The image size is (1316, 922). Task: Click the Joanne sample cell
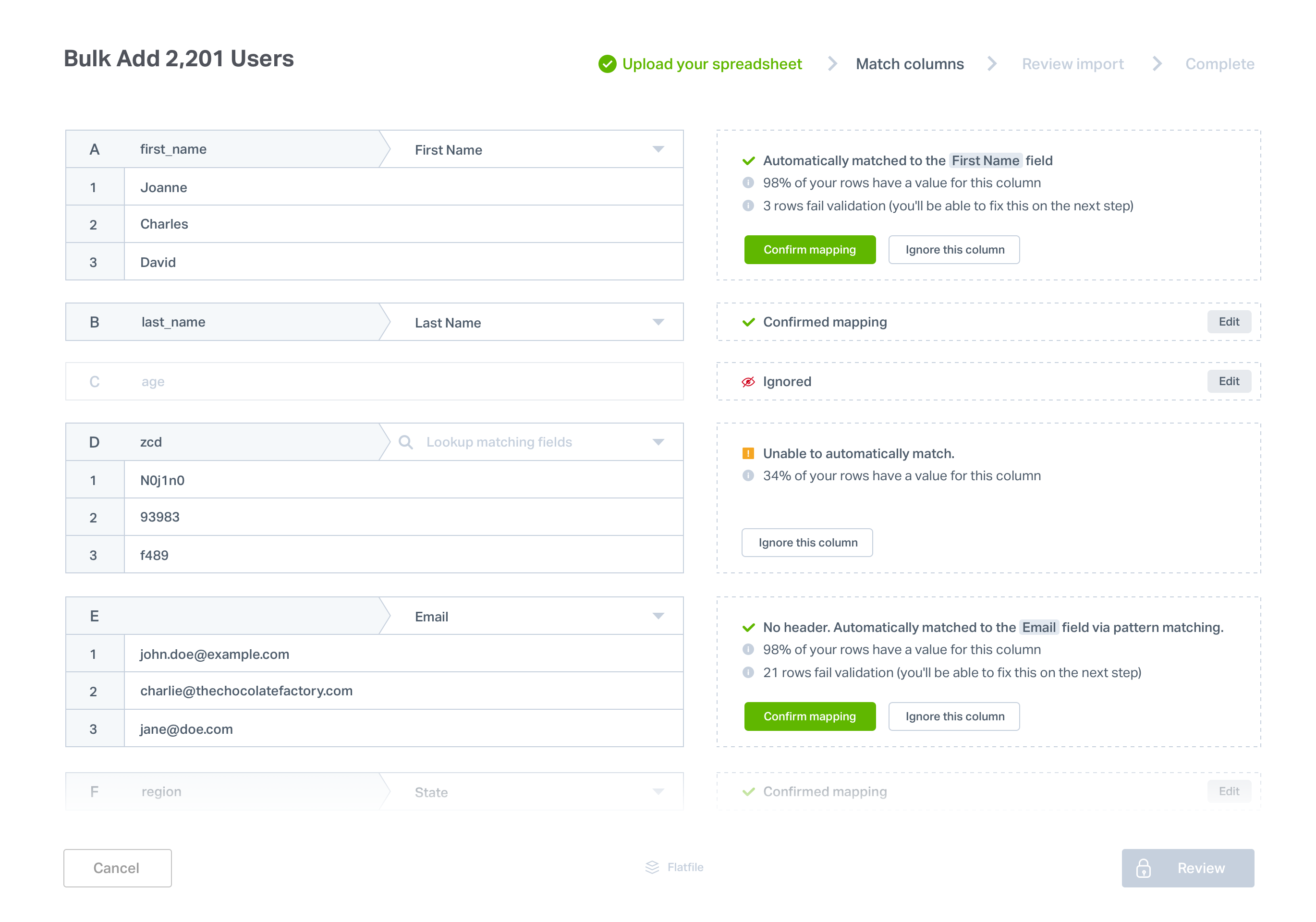403,187
